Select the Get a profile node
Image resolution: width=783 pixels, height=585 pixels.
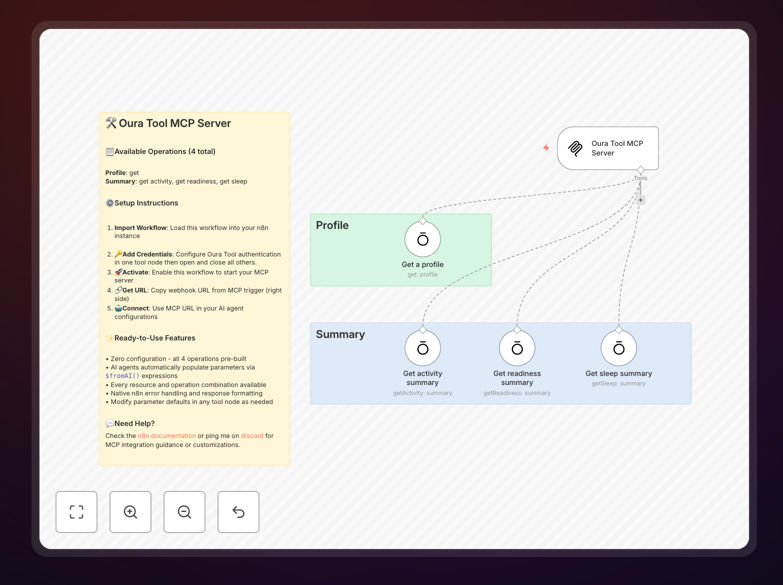[x=422, y=240]
